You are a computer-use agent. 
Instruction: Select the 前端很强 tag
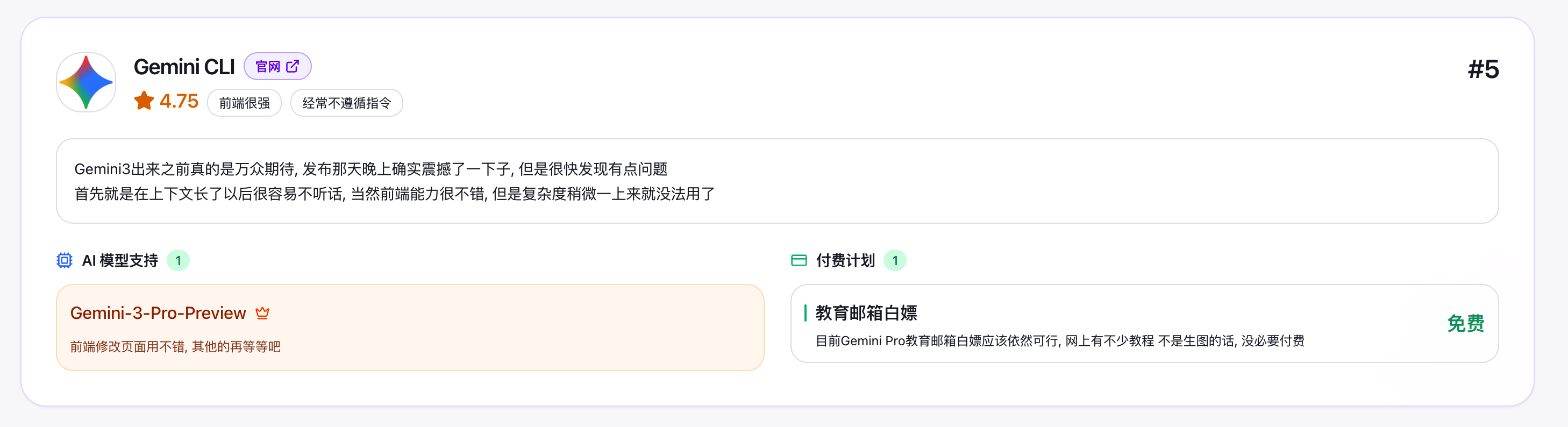pyautogui.click(x=244, y=103)
